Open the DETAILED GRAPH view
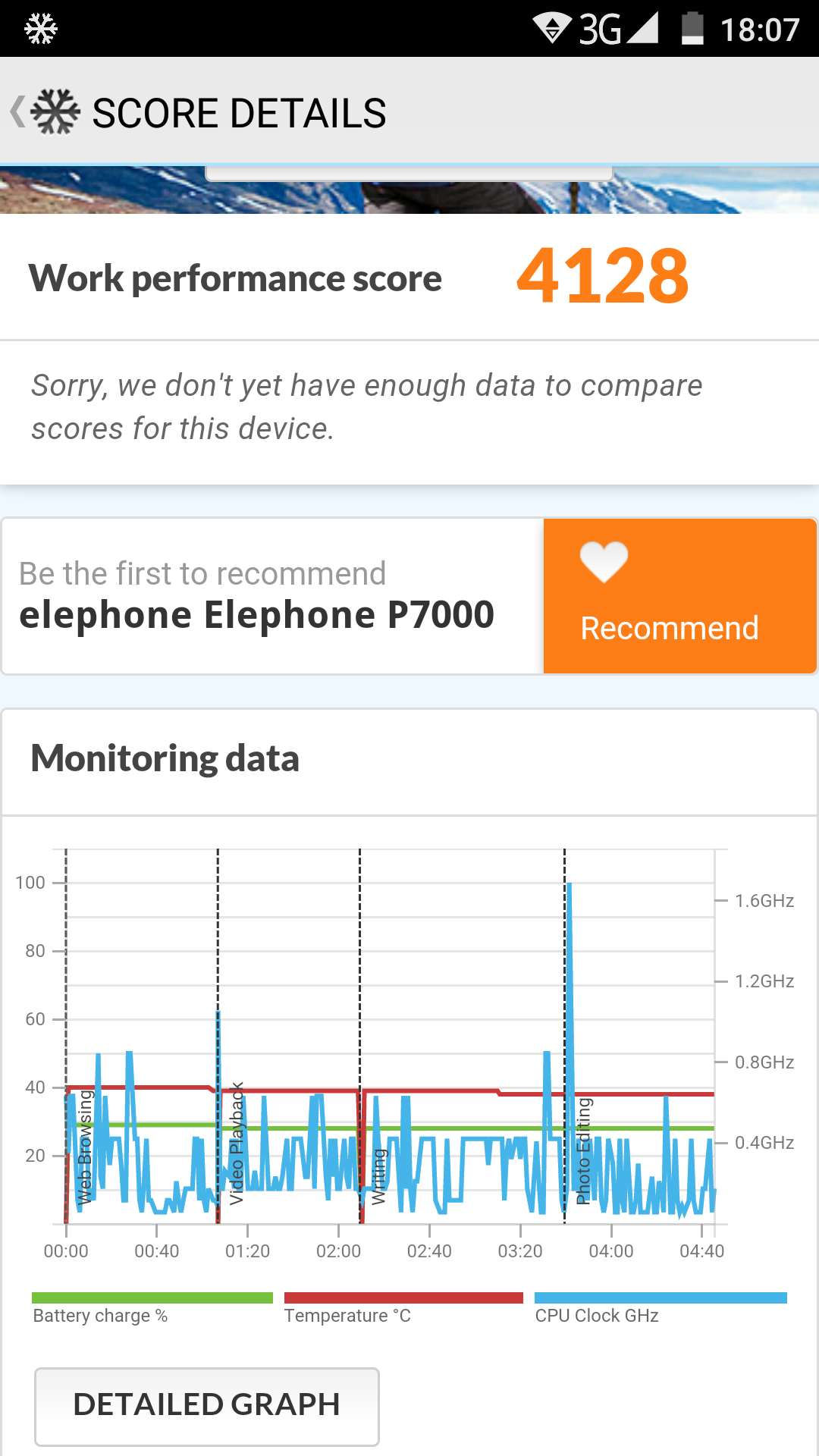 [206, 1406]
